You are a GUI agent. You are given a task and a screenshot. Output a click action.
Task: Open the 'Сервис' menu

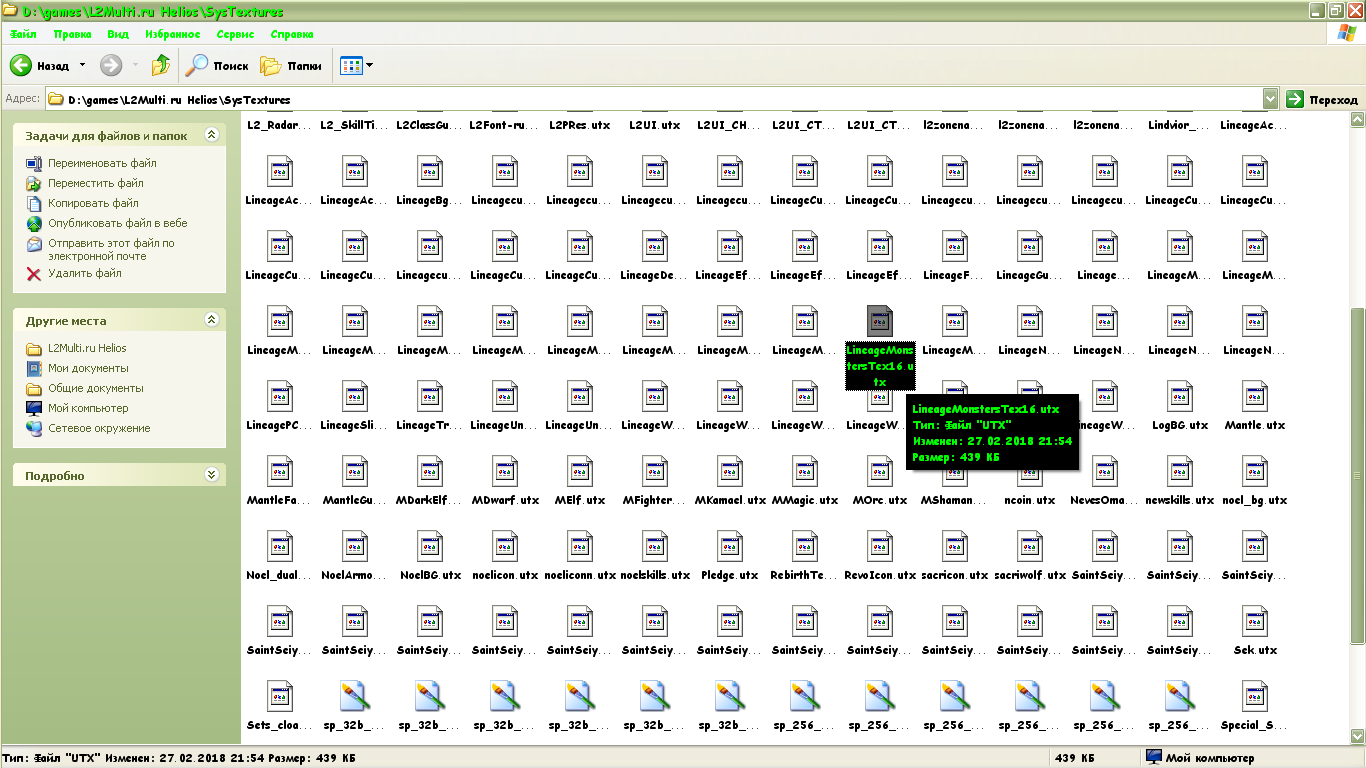235,34
